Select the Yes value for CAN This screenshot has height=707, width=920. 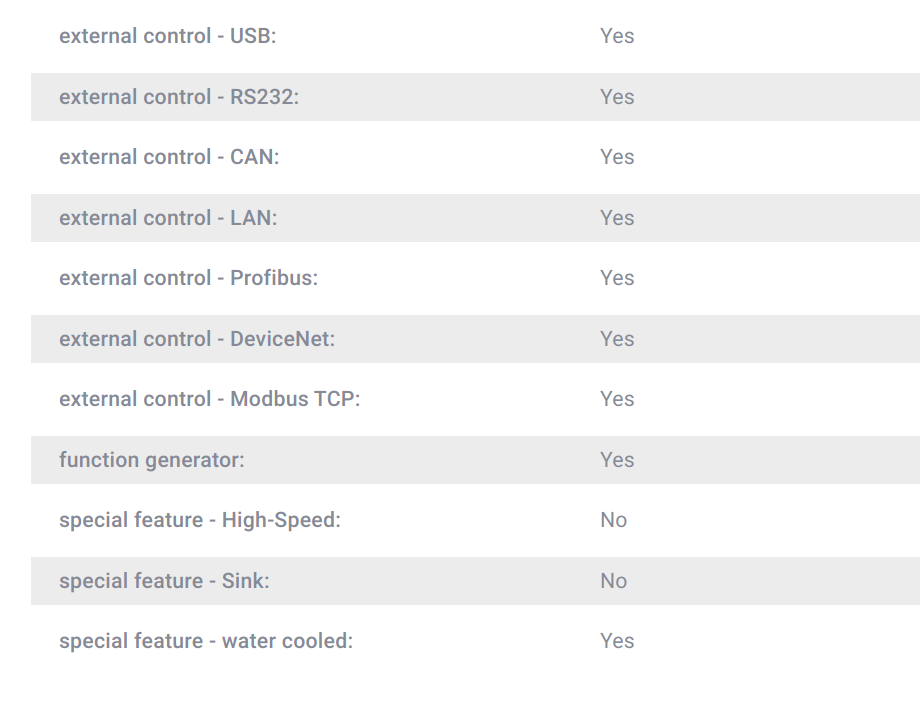(617, 157)
